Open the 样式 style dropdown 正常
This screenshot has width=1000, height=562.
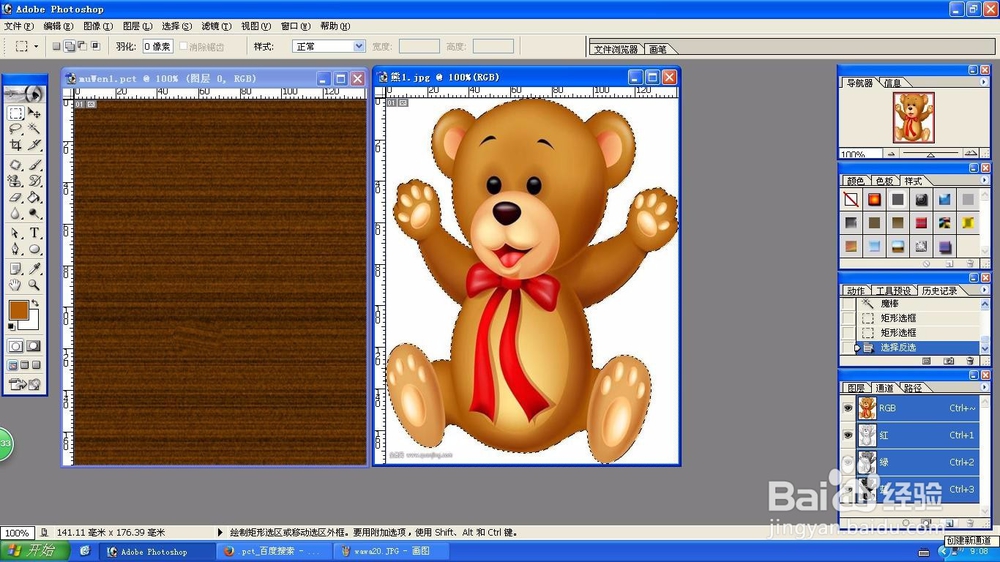[328, 46]
